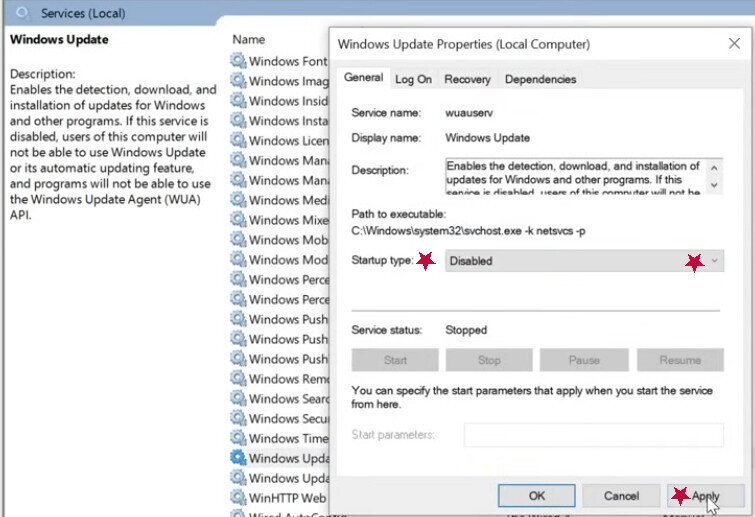Click gear icon beside Windows Time service

238,438
